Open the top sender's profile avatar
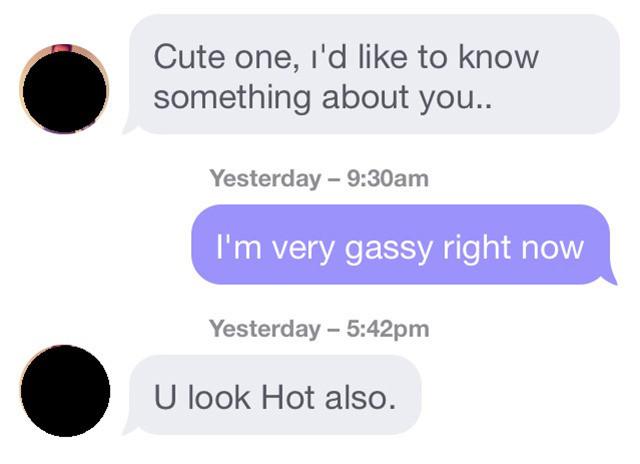 (x=64, y=89)
